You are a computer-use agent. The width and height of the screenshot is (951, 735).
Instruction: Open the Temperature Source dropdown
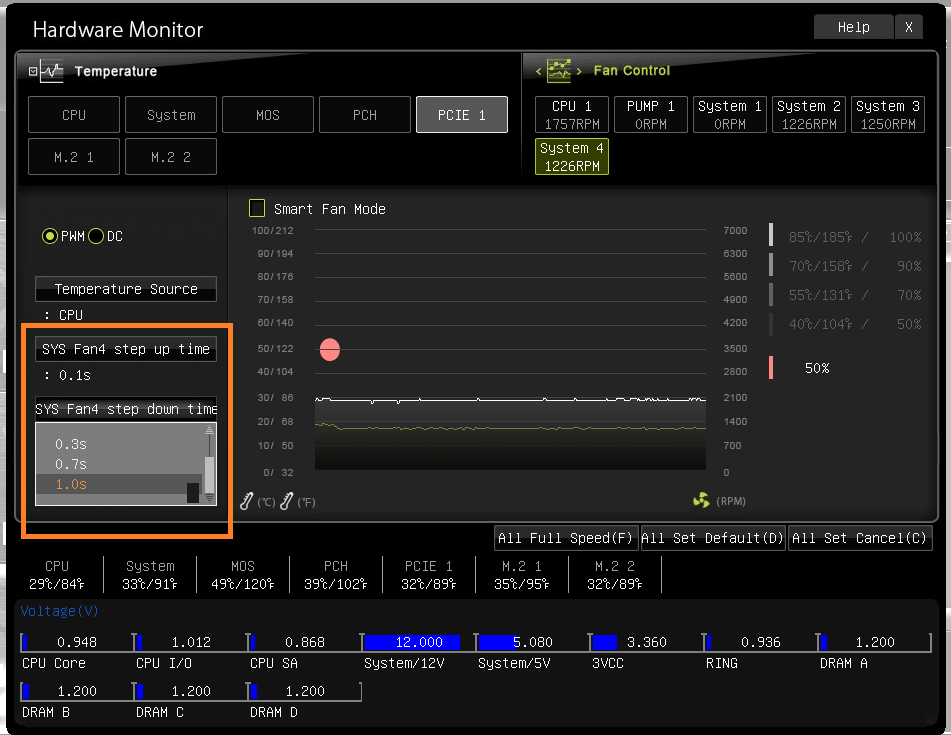tap(126, 289)
